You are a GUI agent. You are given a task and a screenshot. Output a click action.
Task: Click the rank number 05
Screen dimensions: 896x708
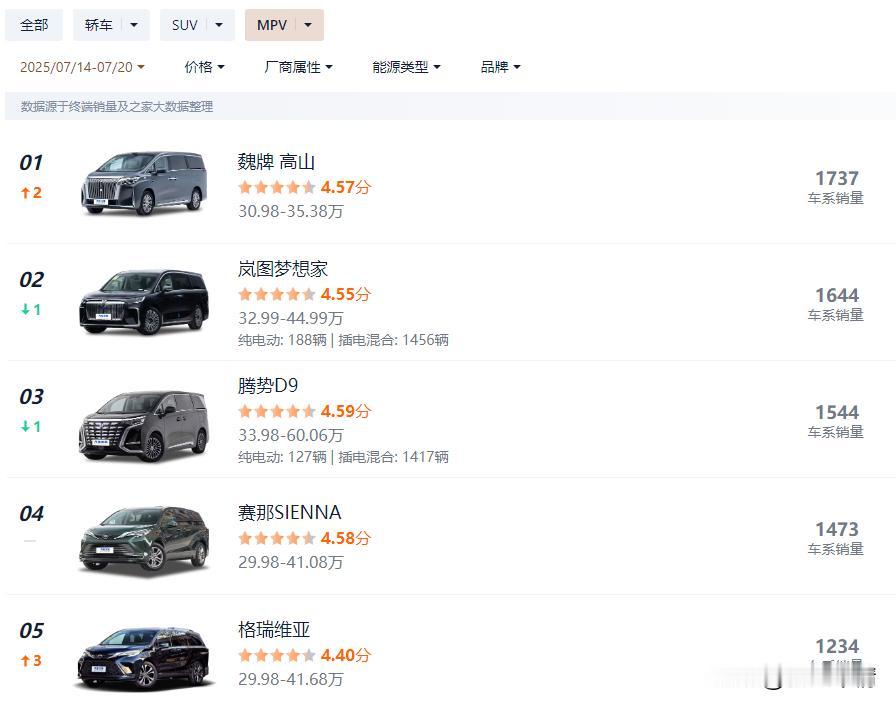(x=31, y=631)
